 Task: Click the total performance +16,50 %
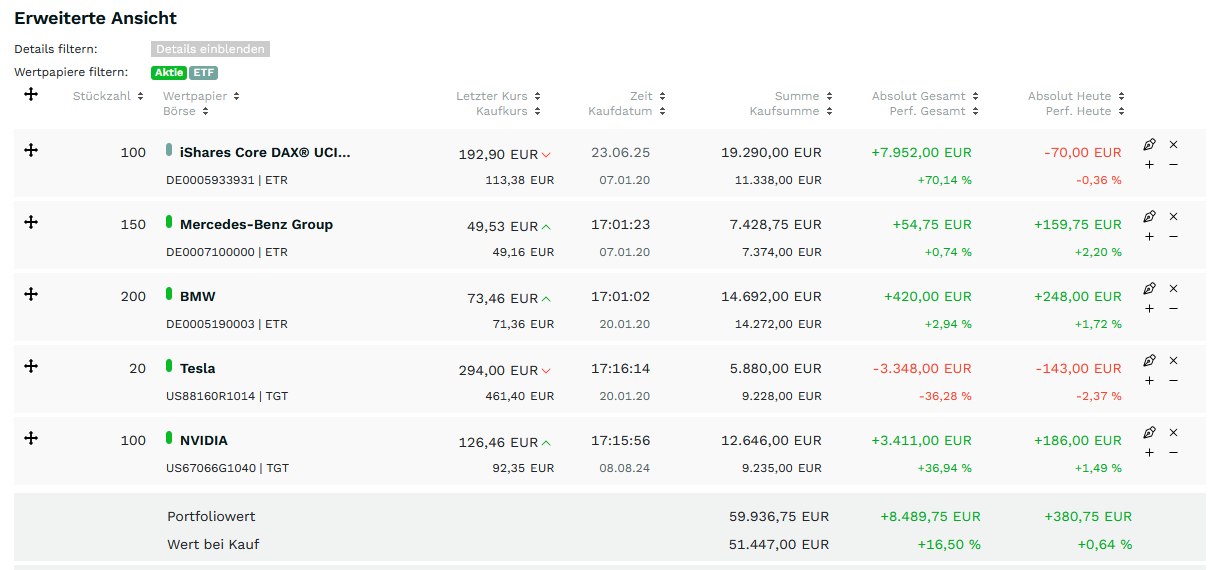click(949, 545)
